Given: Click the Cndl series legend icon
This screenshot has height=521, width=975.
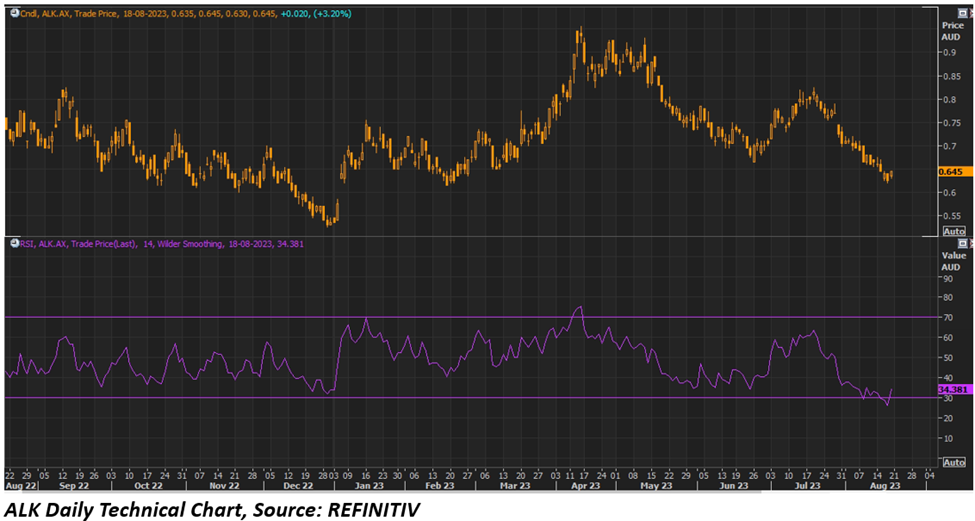Looking at the screenshot, I should click(x=15, y=13).
